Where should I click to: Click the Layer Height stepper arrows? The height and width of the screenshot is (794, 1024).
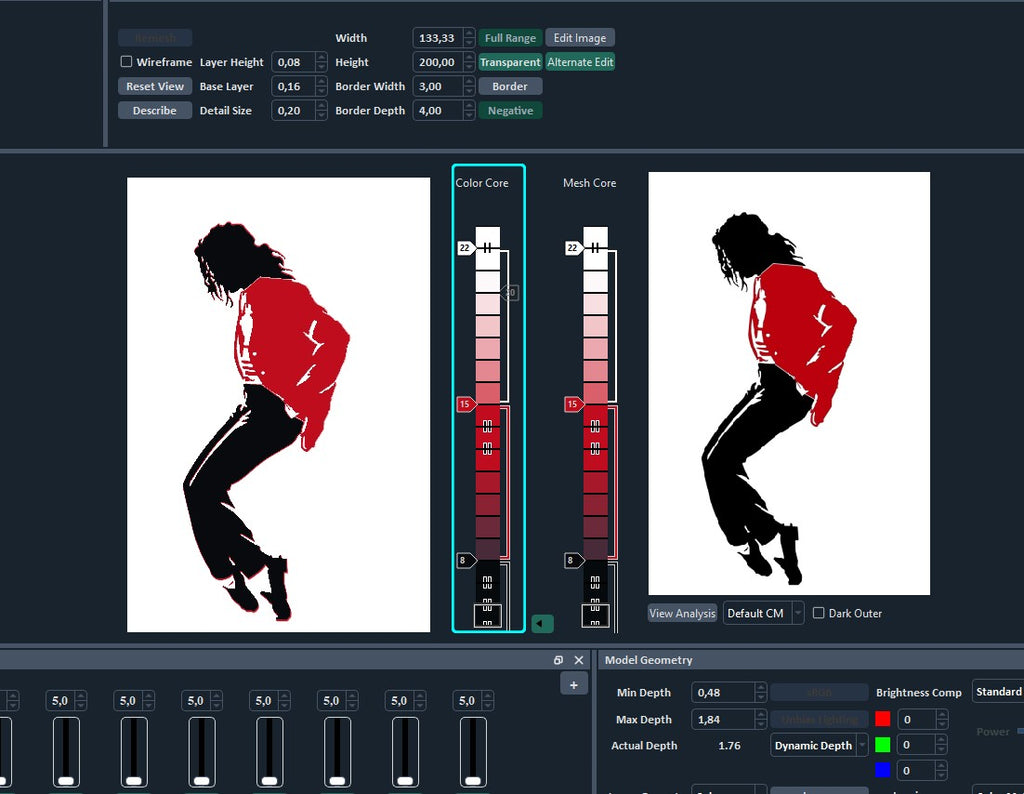pos(321,62)
